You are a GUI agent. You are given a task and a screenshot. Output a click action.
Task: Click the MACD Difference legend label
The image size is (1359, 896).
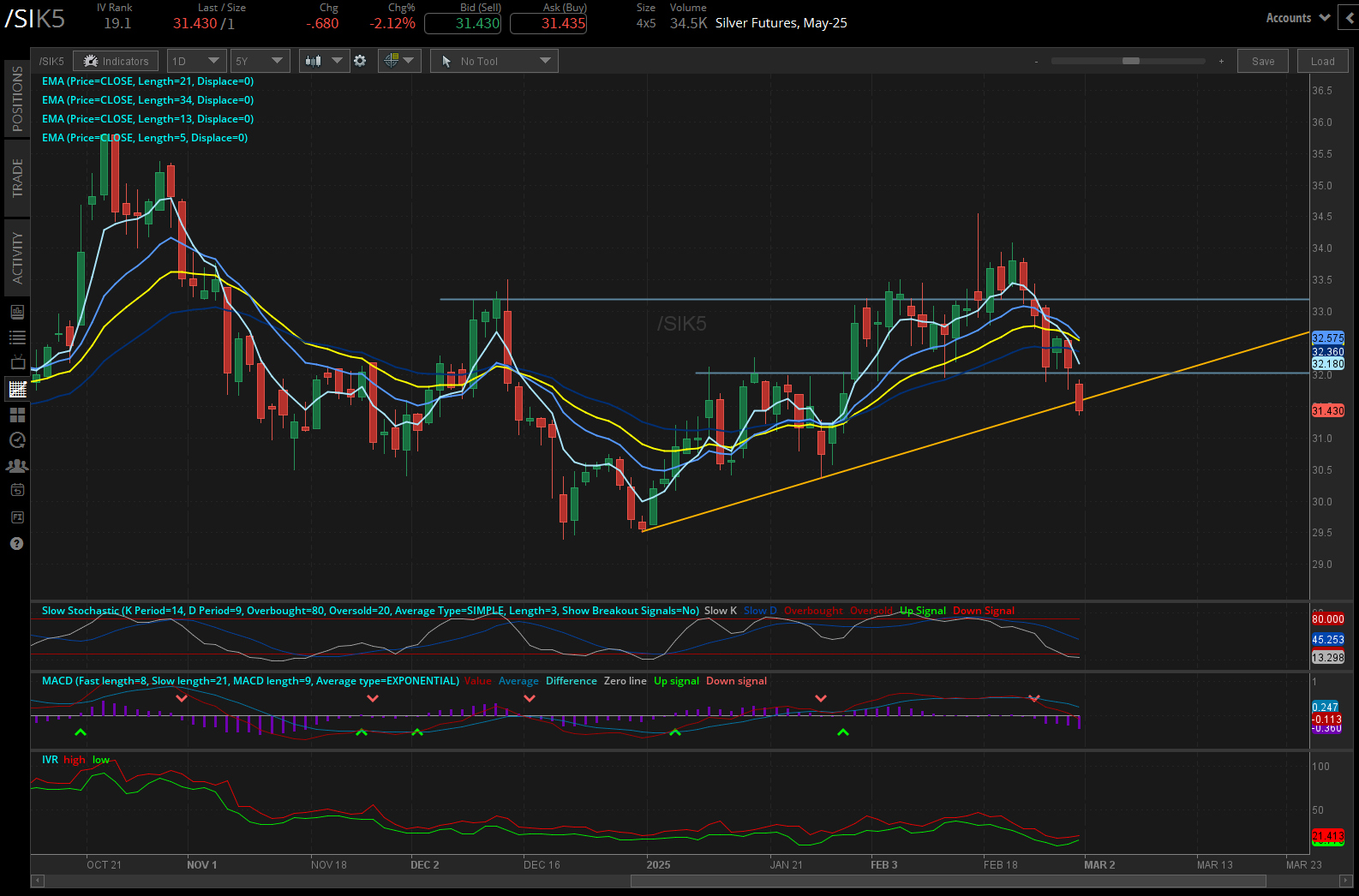(x=572, y=681)
